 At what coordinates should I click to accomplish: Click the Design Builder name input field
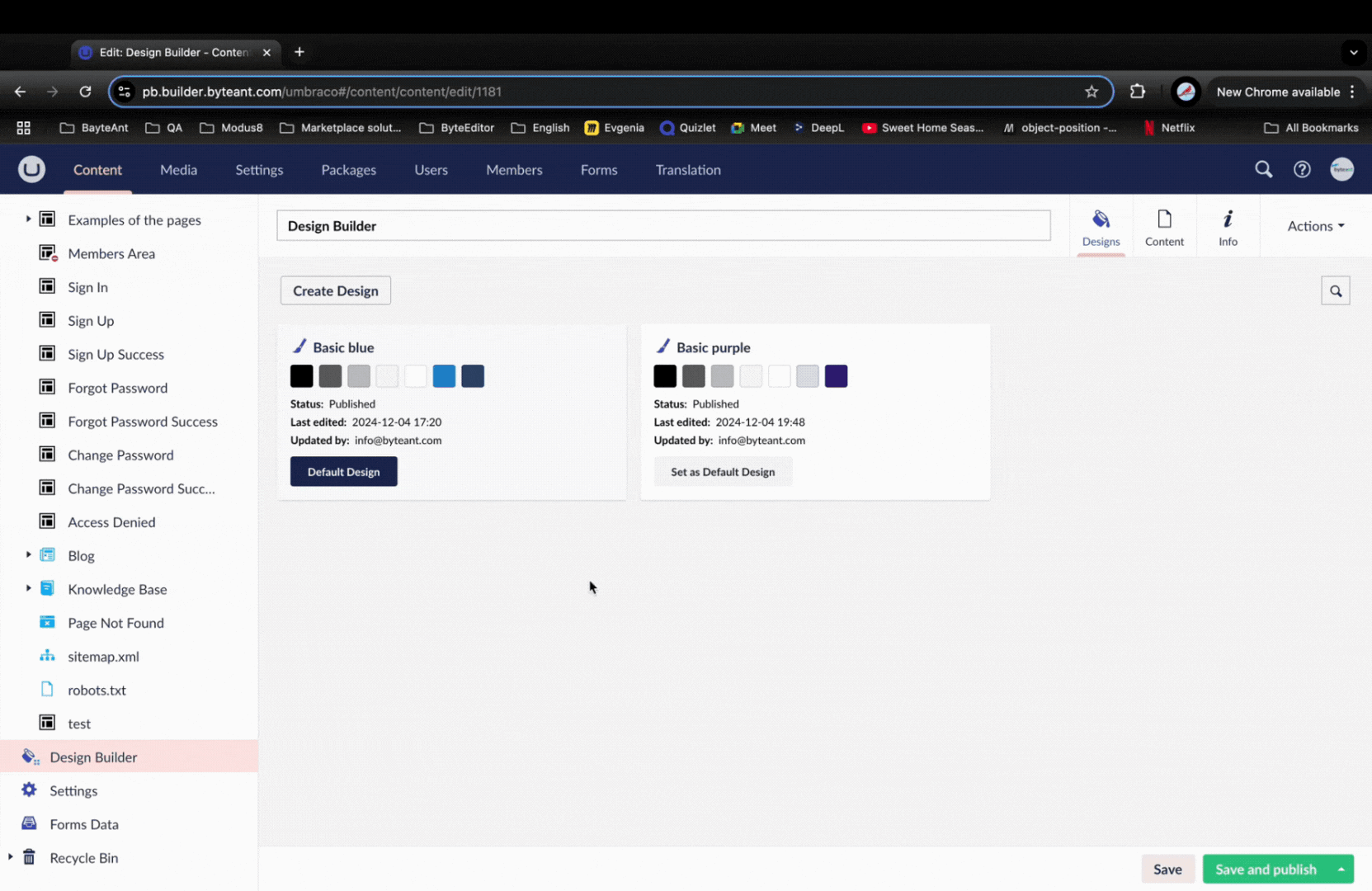663,226
